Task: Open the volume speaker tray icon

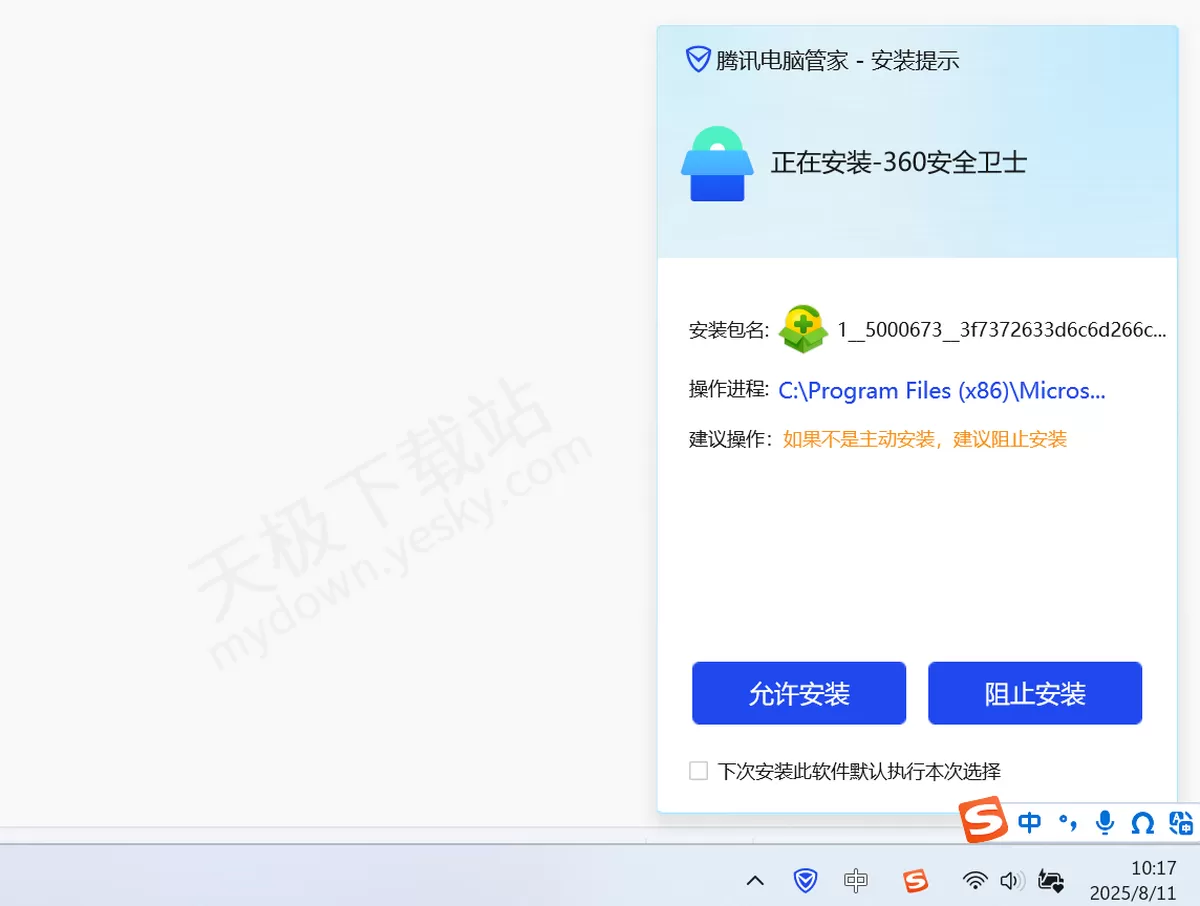Action: pyautogui.click(x=1012, y=880)
